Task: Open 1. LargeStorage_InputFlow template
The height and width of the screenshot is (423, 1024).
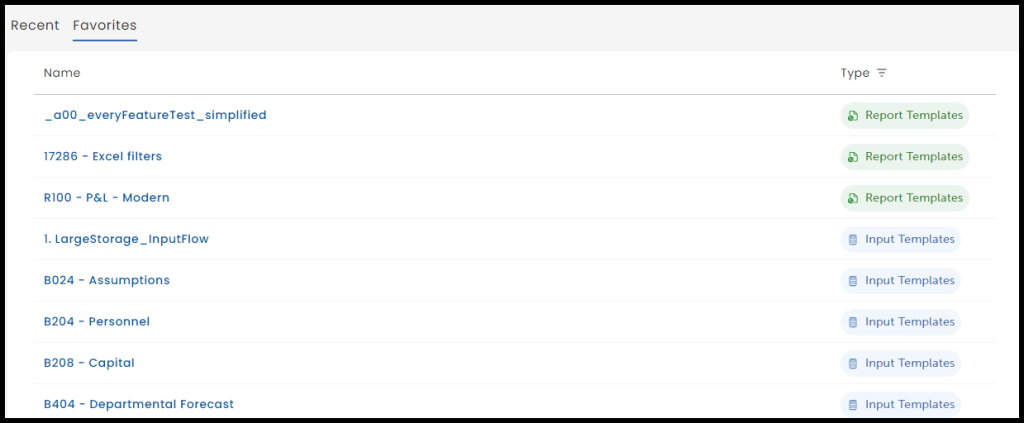Action: coord(126,239)
